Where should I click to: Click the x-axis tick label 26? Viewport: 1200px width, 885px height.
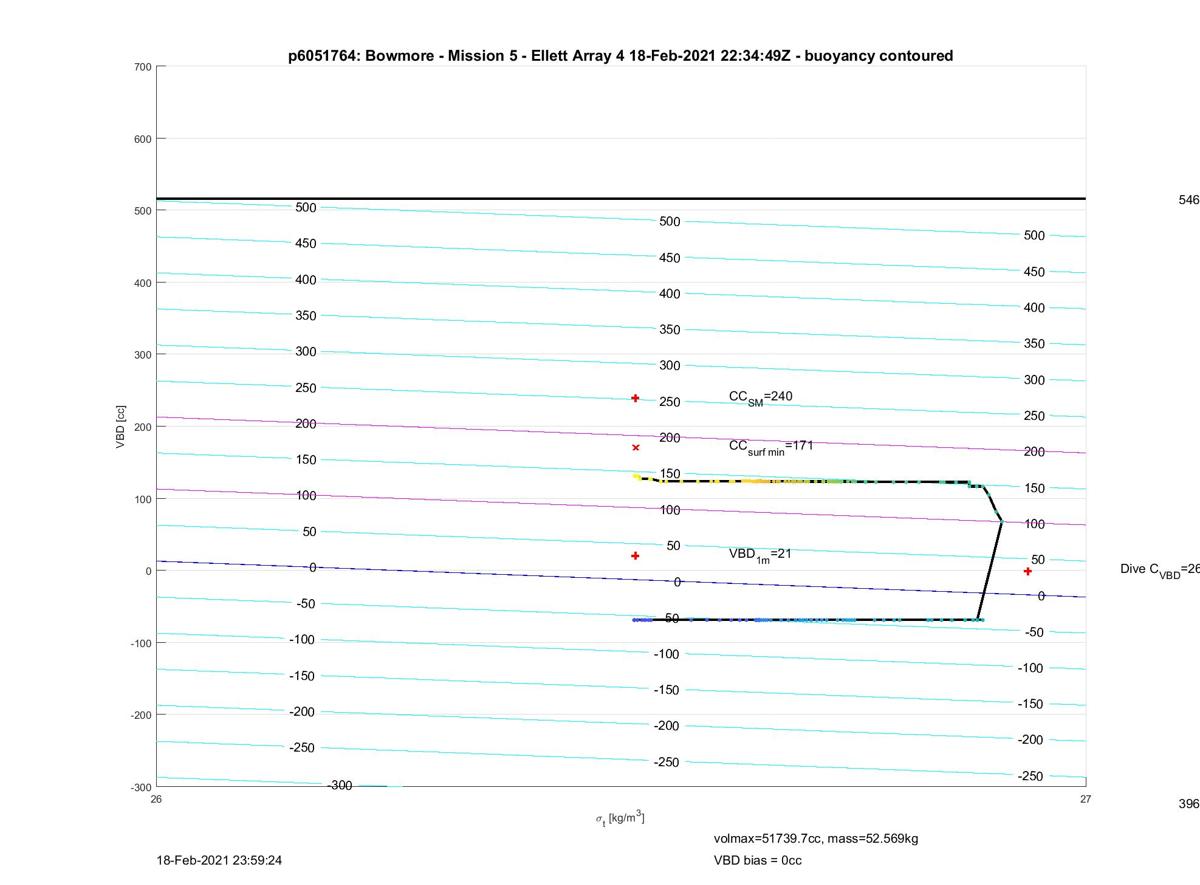pos(156,799)
